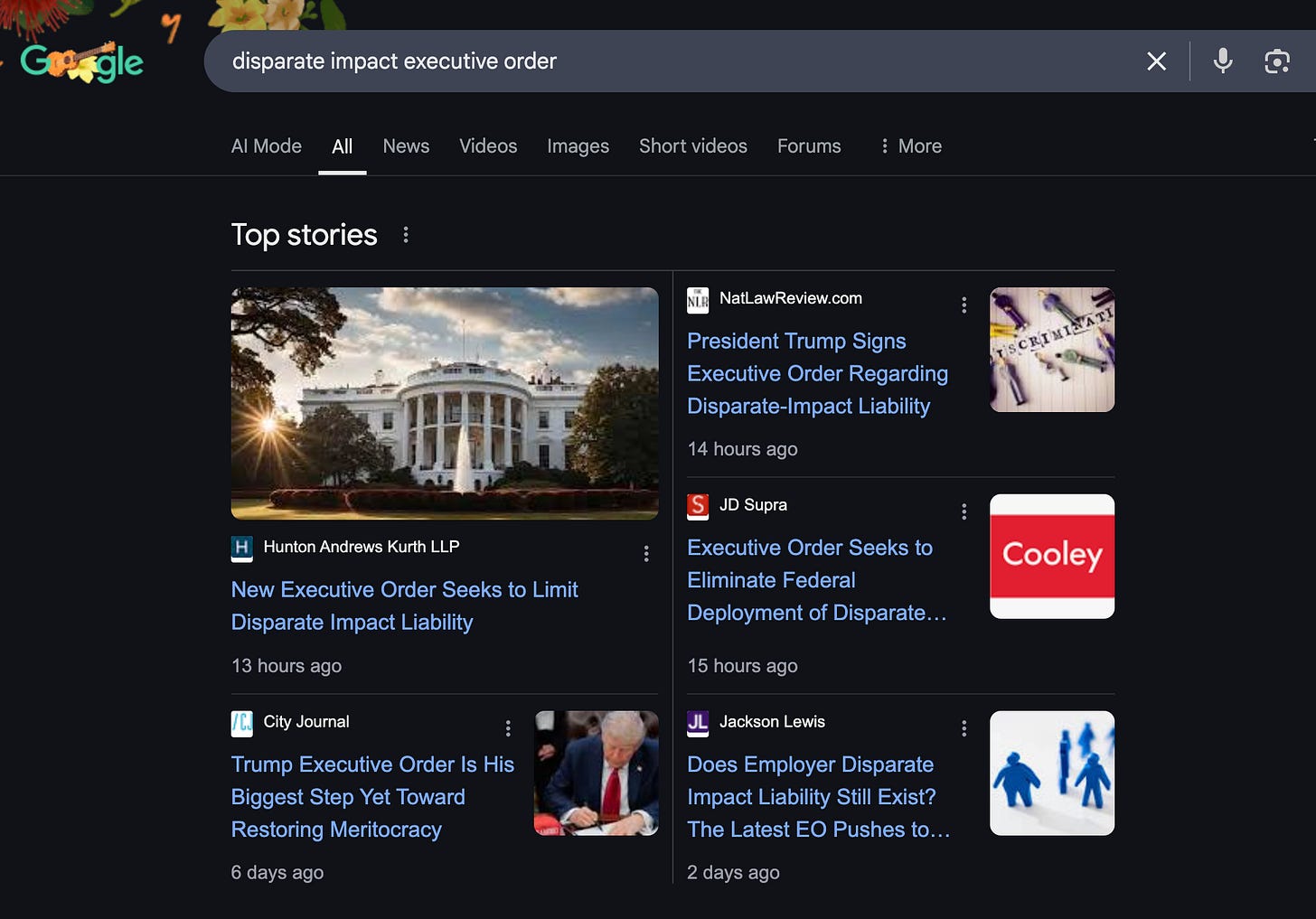1316x919 pixels.
Task: Open Executive Order Seeks to Eliminate article
Action: pos(816,580)
